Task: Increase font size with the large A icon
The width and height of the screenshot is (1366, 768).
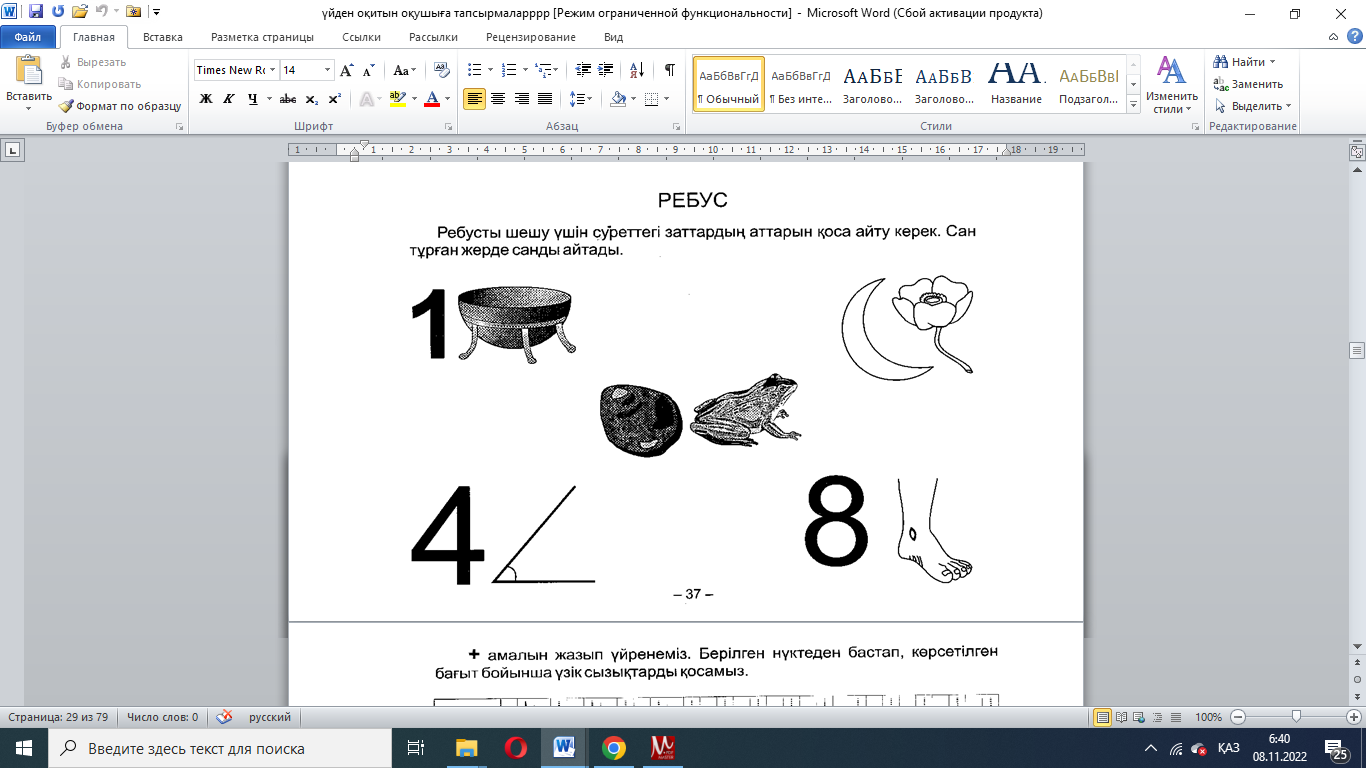Action: (347, 70)
